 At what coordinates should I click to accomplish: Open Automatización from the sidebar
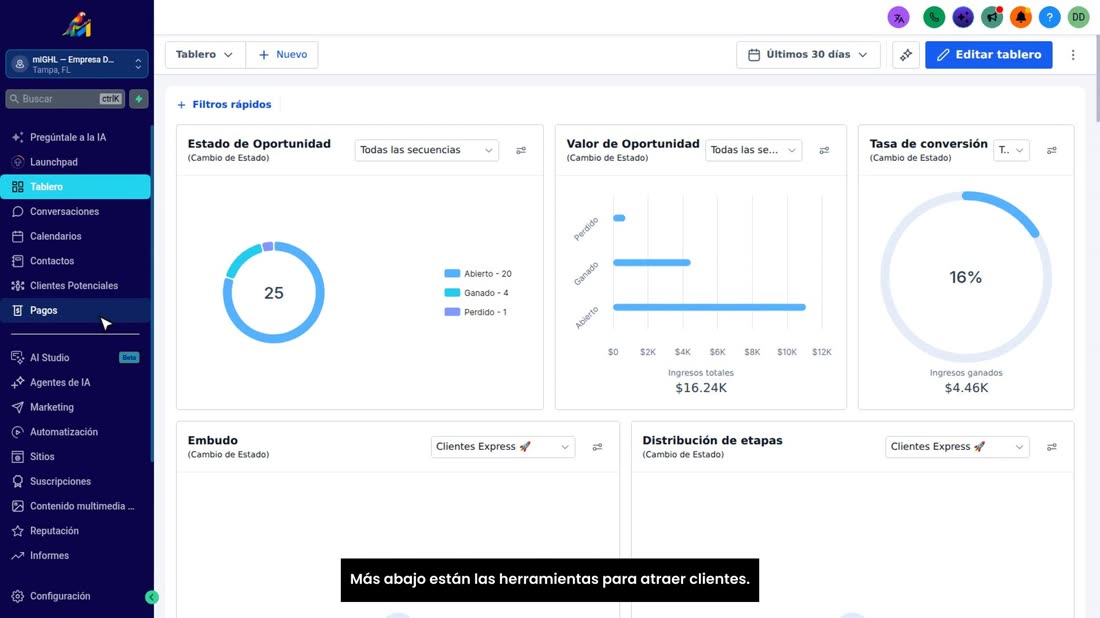point(76,432)
